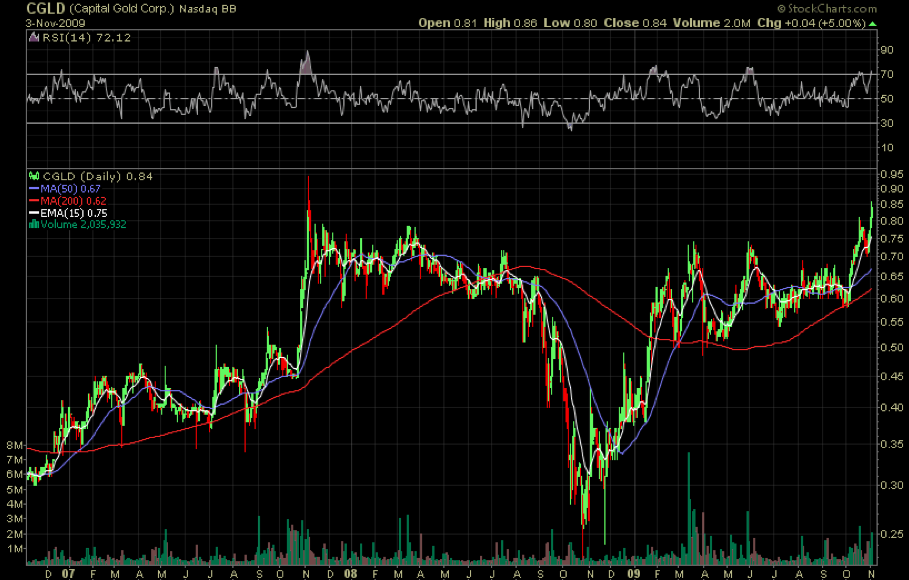Click the RSI indicator legend icon
909x580 pixels.
coord(34,38)
